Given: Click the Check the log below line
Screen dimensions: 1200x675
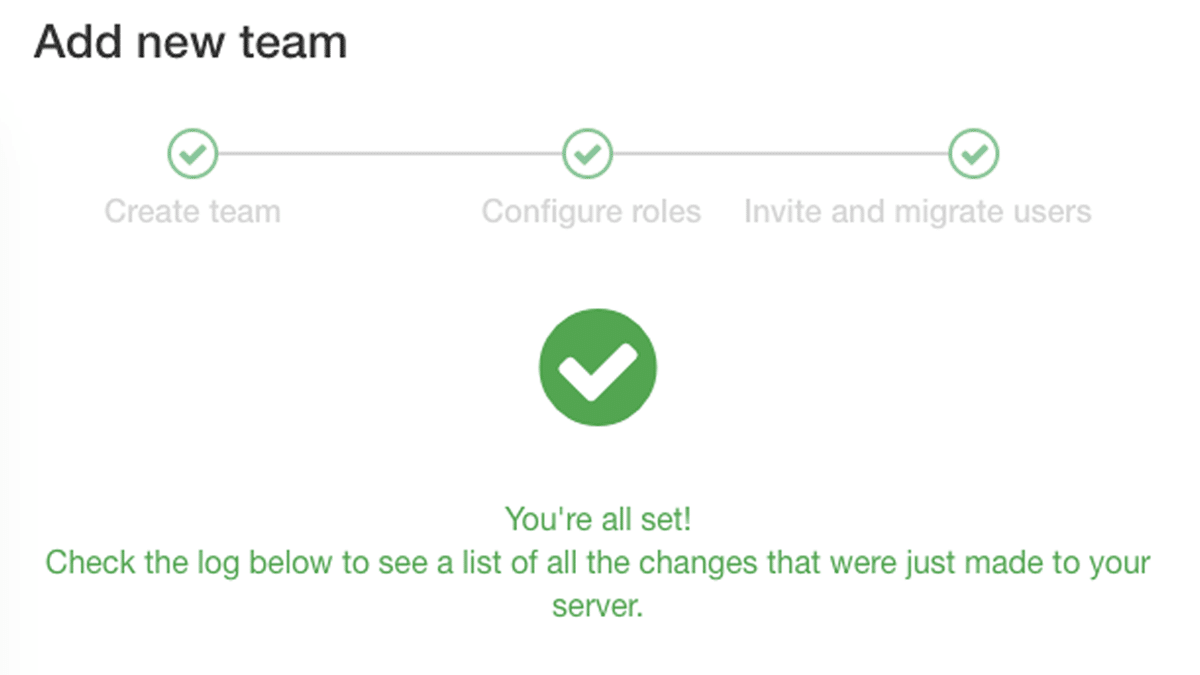Looking at the screenshot, I should tap(598, 562).
